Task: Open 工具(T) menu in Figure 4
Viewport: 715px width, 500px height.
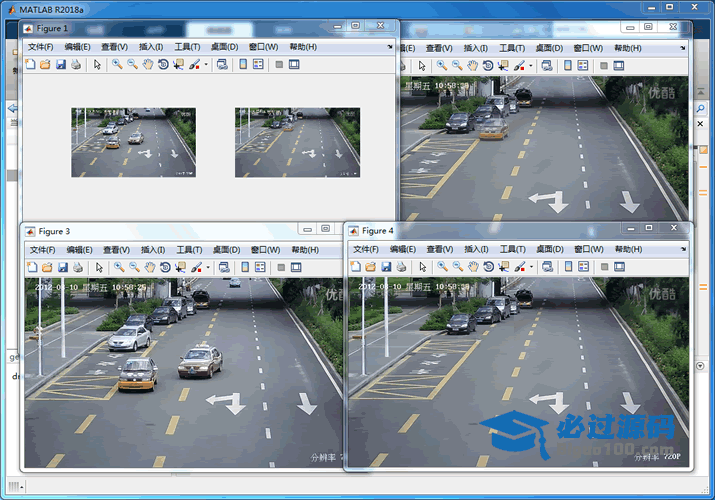Action: point(511,250)
